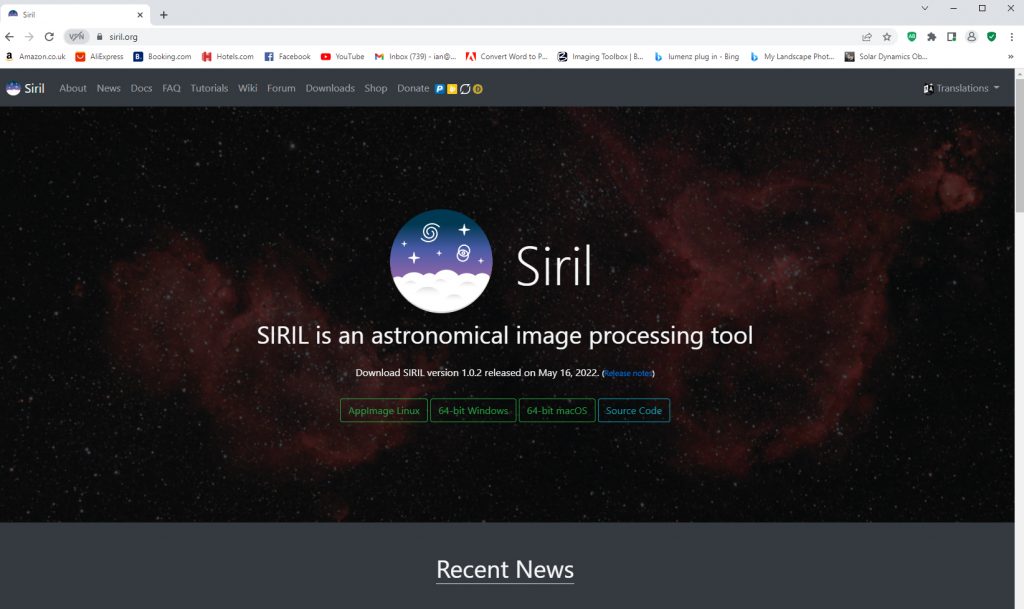The height and width of the screenshot is (609, 1024).
Task: Open the YouTube bookmark
Action: click(x=342, y=57)
